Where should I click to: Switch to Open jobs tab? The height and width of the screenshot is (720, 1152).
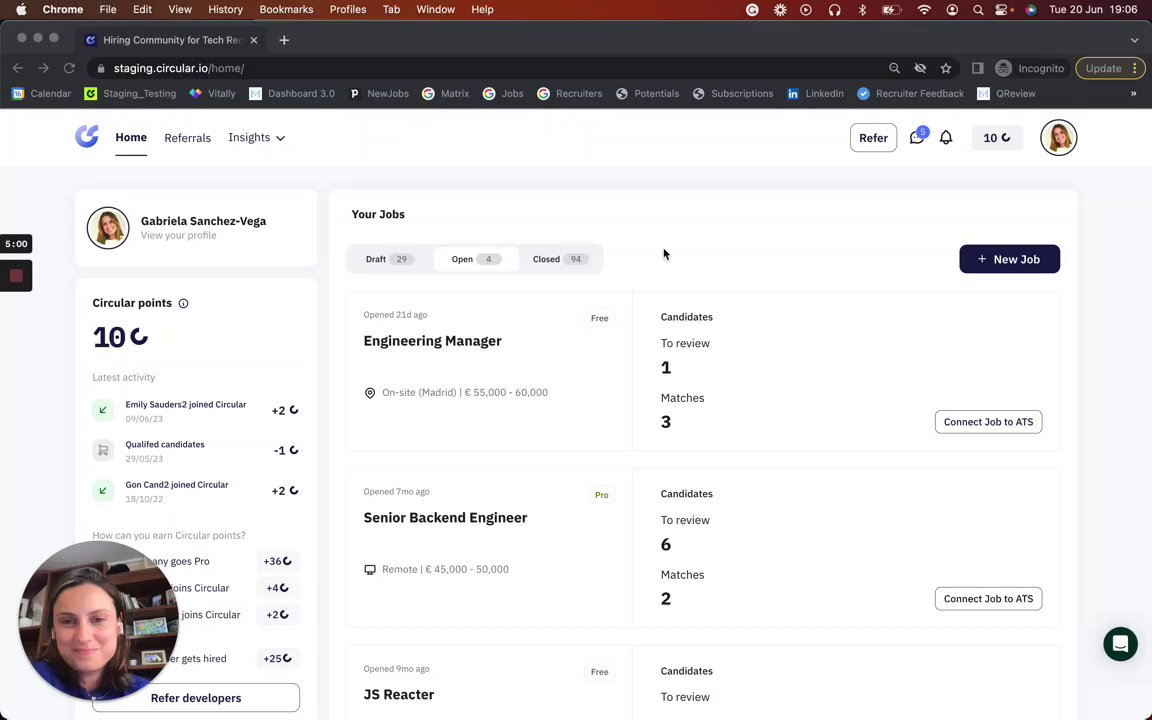coord(475,259)
